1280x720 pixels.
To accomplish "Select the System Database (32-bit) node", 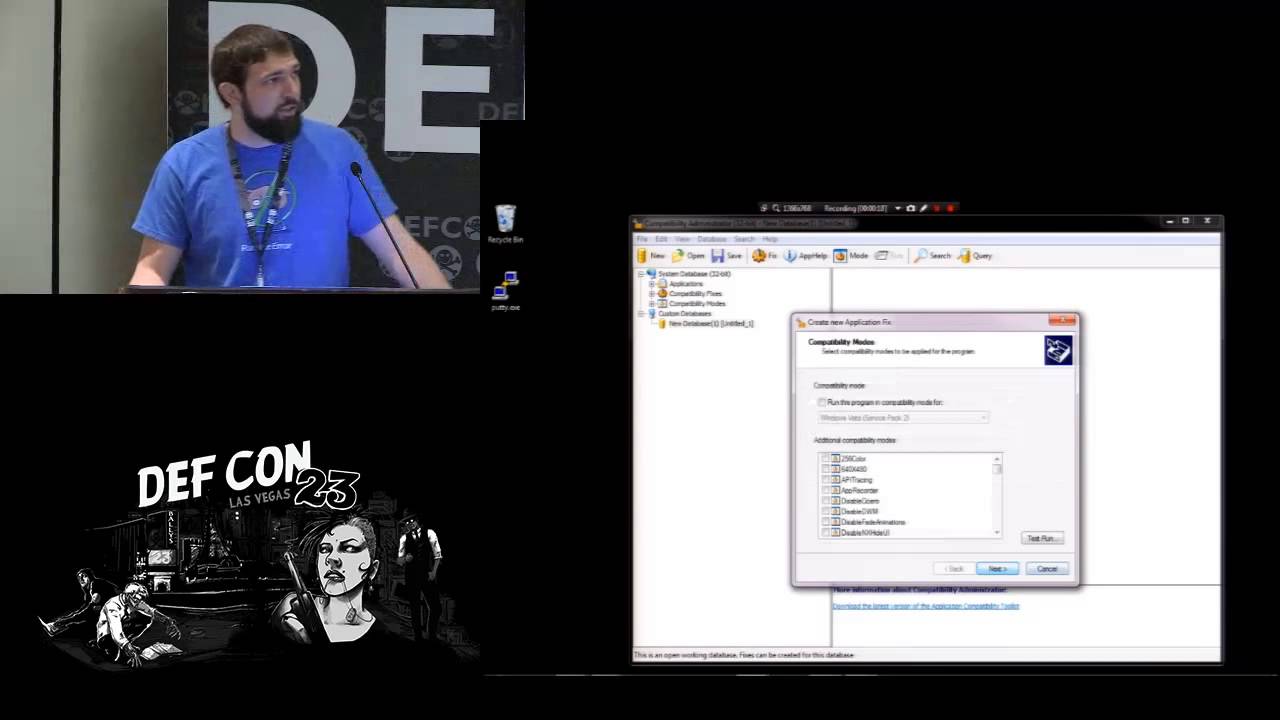I will point(694,274).
